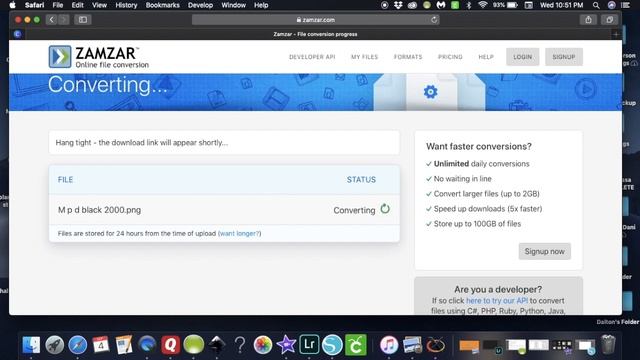This screenshot has height=360, width=640.
Task: Click the blue gear icon in banner
Action: click(430, 91)
